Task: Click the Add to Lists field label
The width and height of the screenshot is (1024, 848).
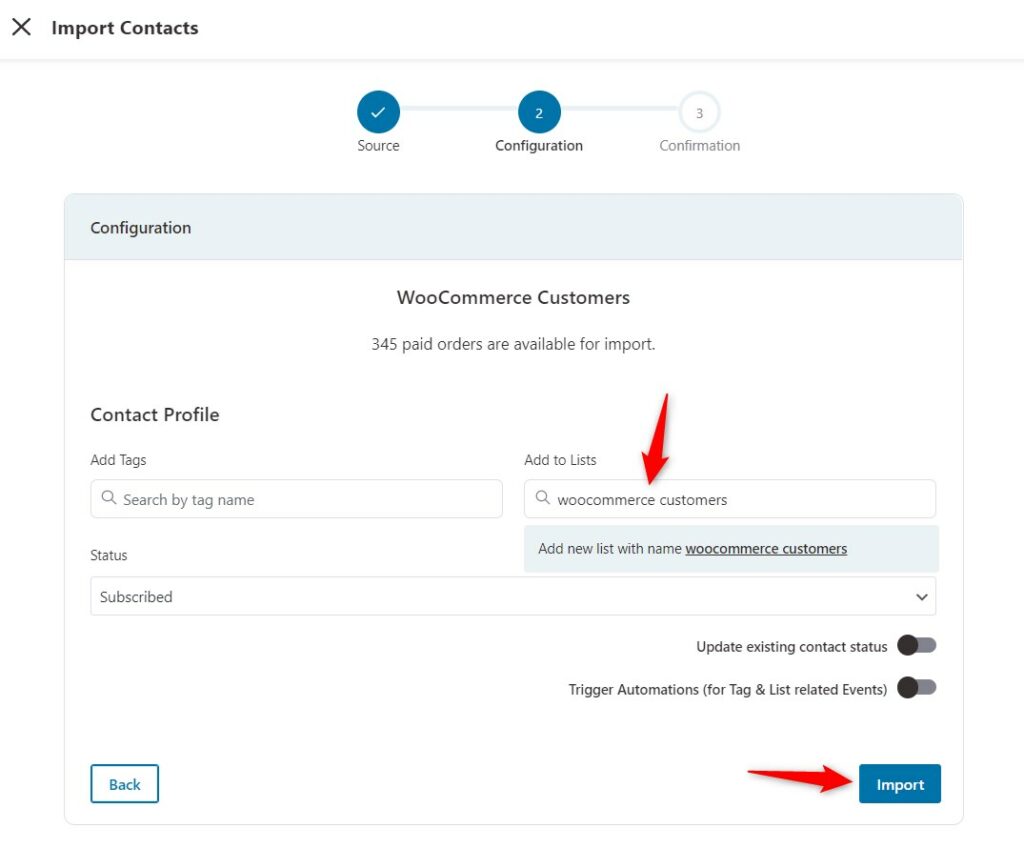Action: tap(560, 460)
